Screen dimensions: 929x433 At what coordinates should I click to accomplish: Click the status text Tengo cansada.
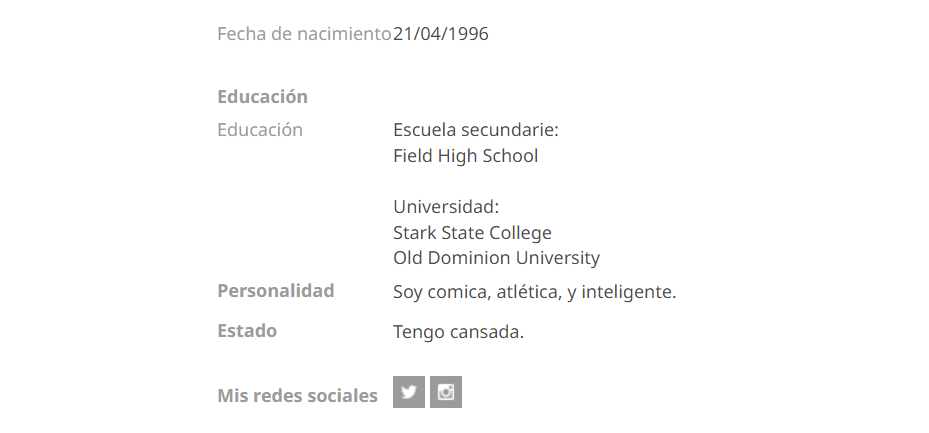459,332
